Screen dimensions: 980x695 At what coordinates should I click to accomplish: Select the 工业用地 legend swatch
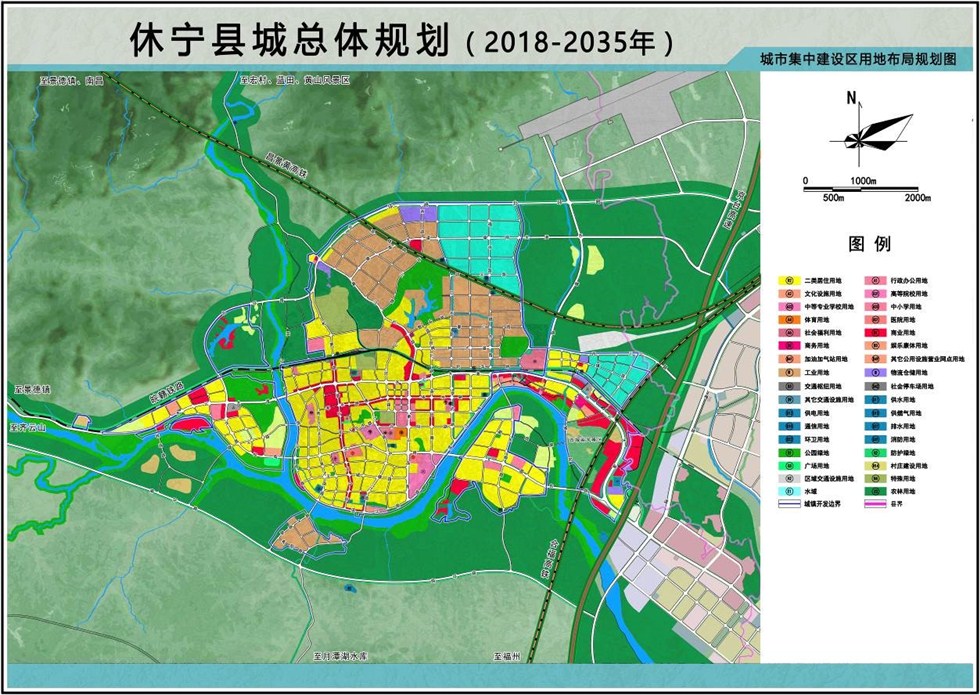[790, 372]
